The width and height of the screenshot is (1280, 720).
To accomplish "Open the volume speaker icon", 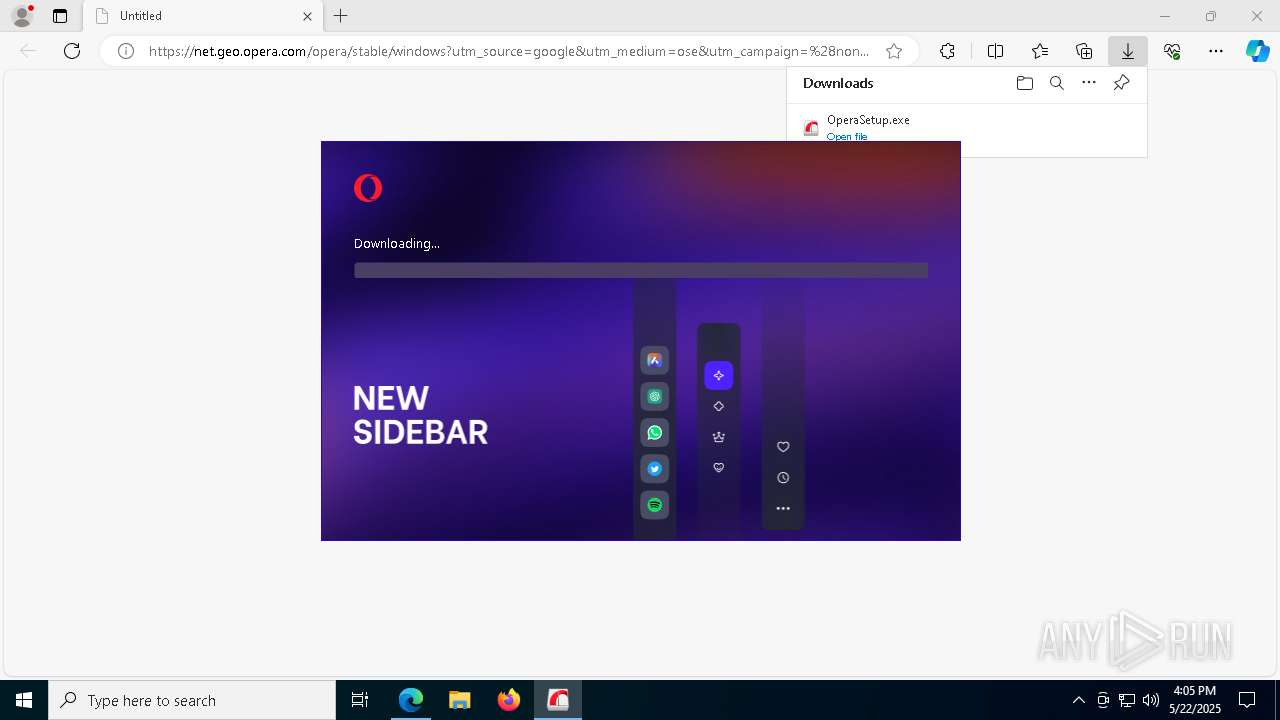I will pyautogui.click(x=1150, y=700).
